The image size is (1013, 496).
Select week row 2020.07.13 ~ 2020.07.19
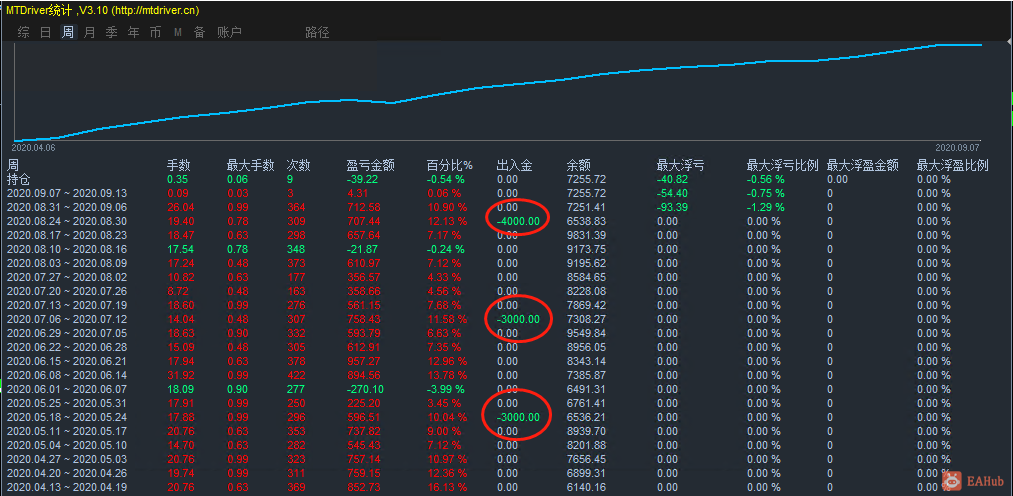pos(66,305)
